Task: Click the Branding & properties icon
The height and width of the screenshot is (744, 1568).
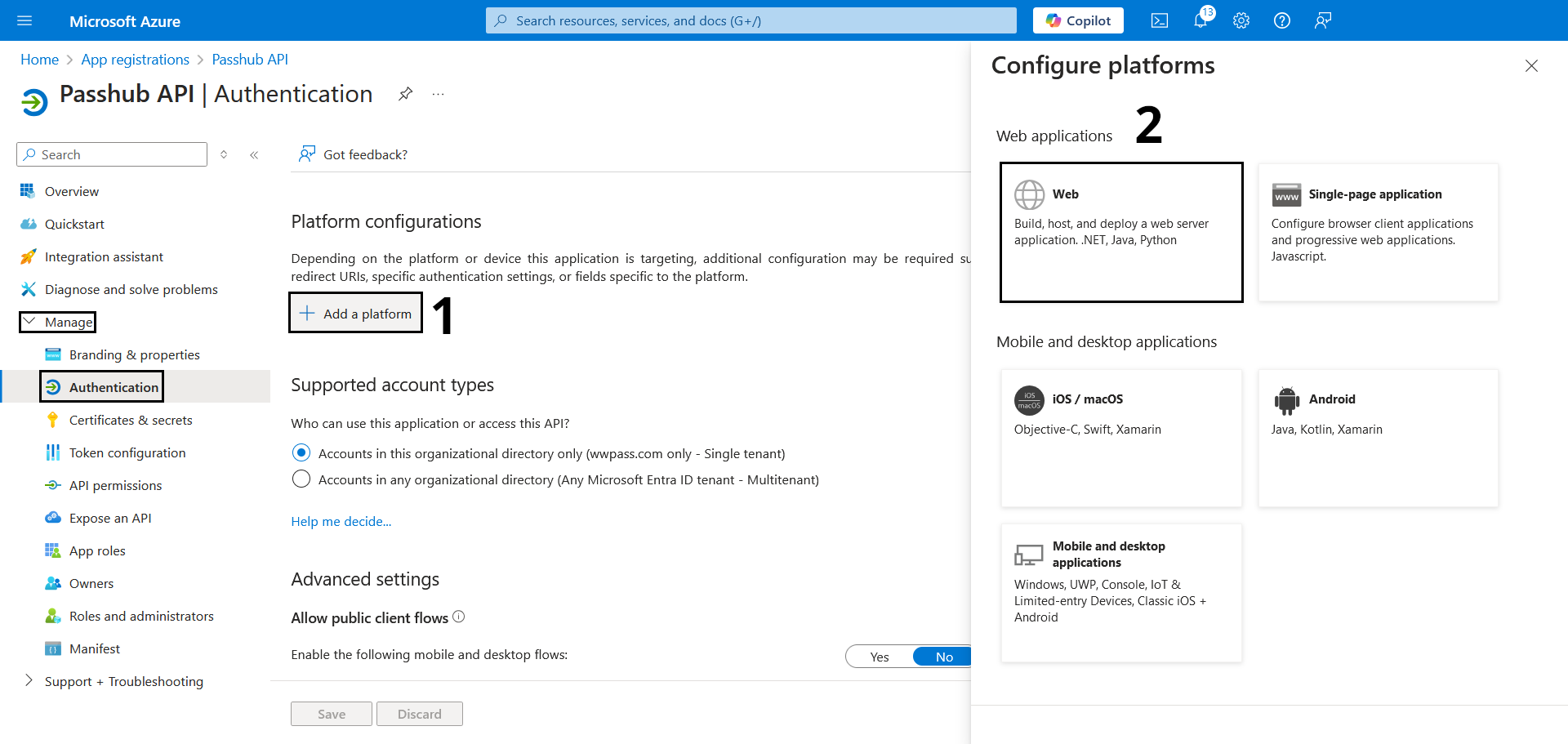Action: (53, 354)
